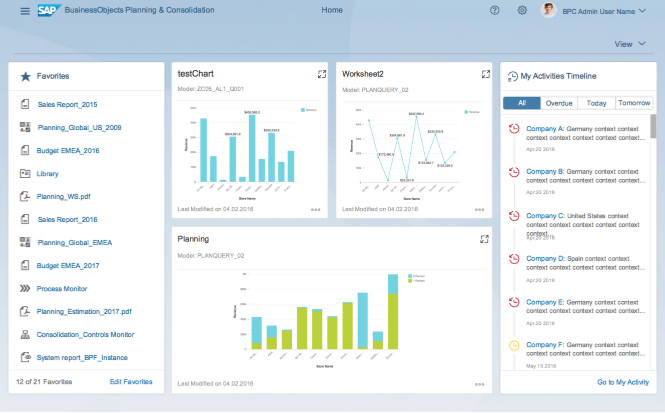
Task: Open Budget EMEA_2016 favorite
Action: pyautogui.click(x=68, y=151)
